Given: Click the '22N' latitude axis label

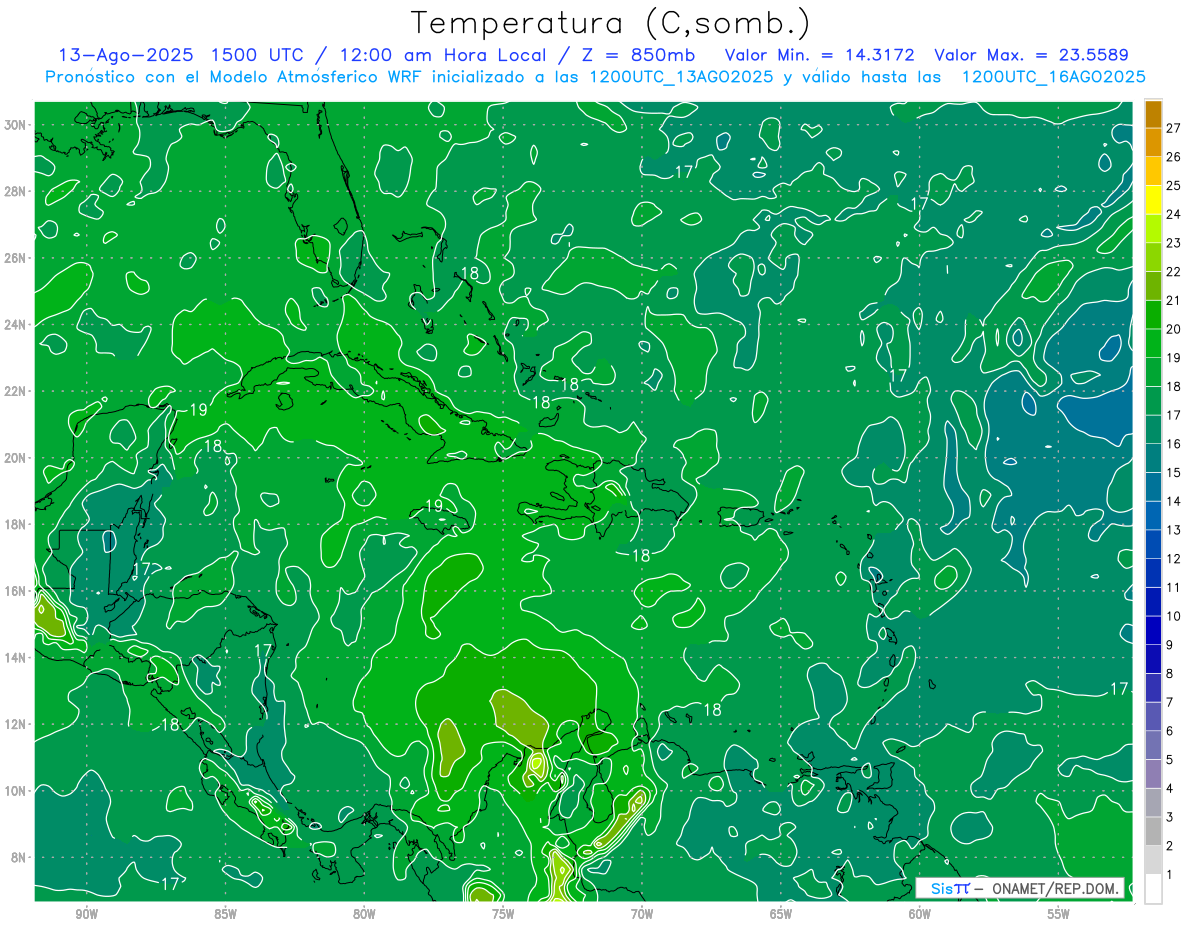Looking at the screenshot, I should pos(15,391).
